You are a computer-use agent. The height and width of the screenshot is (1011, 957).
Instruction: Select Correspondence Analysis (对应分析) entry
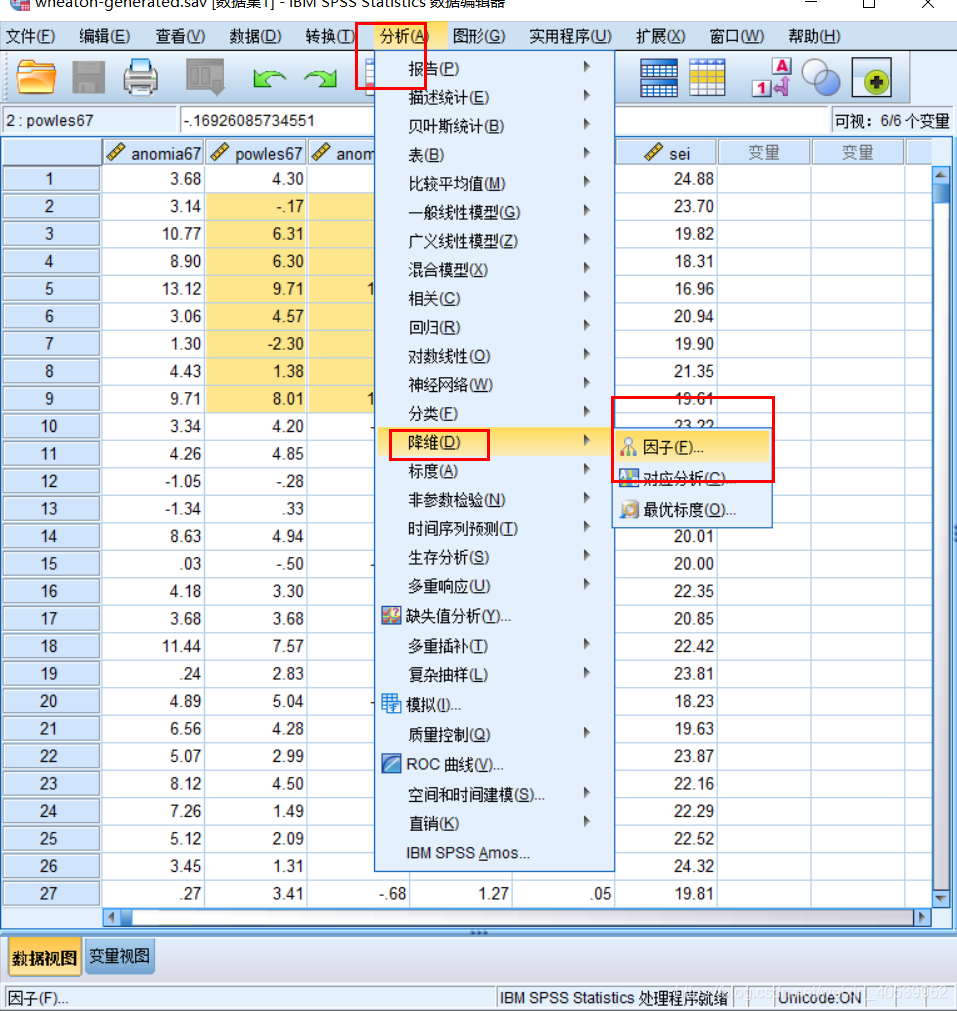coord(692,478)
